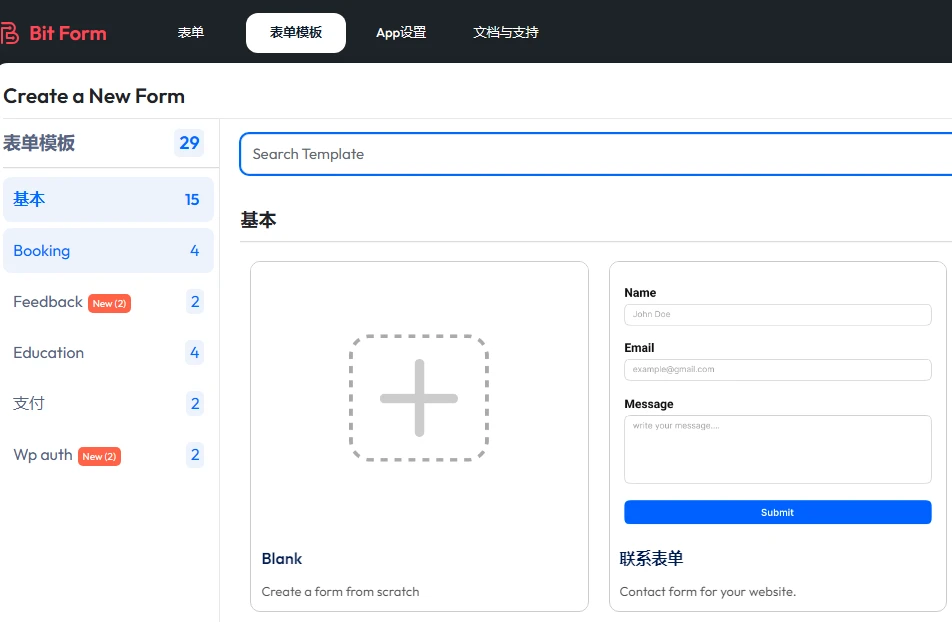Open the Wp auth category
The height and width of the screenshot is (622, 952).
click(42, 455)
